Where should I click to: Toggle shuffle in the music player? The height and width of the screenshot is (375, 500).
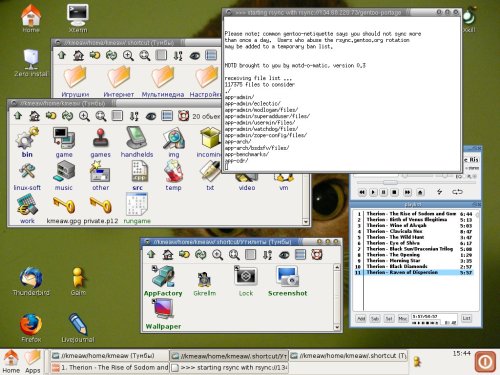coord(440,192)
